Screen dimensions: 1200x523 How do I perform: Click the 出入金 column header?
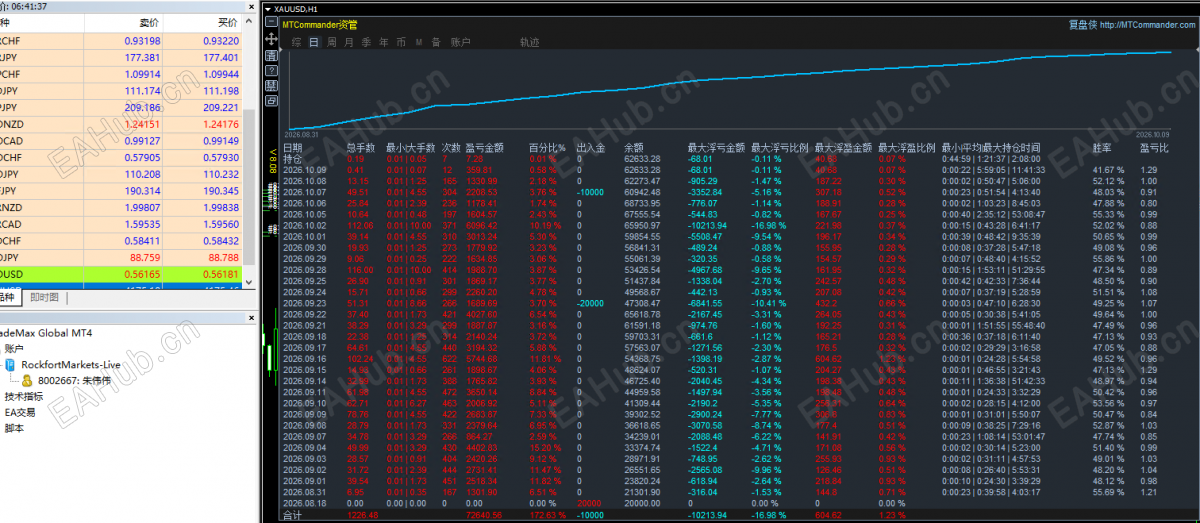[x=591, y=148]
